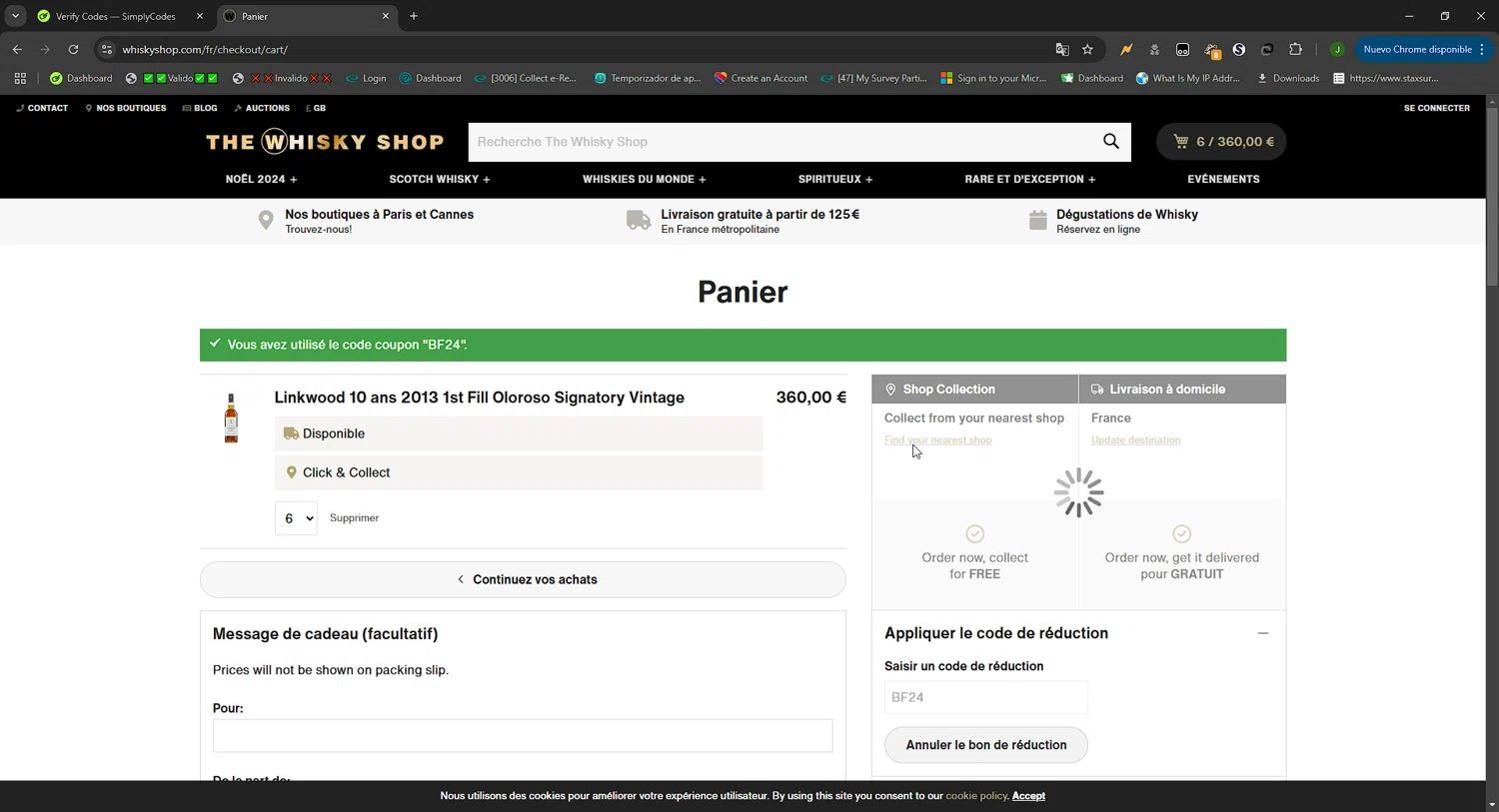Expand the WHISKIES DU MONDE menu
1499x812 pixels.
(645, 179)
